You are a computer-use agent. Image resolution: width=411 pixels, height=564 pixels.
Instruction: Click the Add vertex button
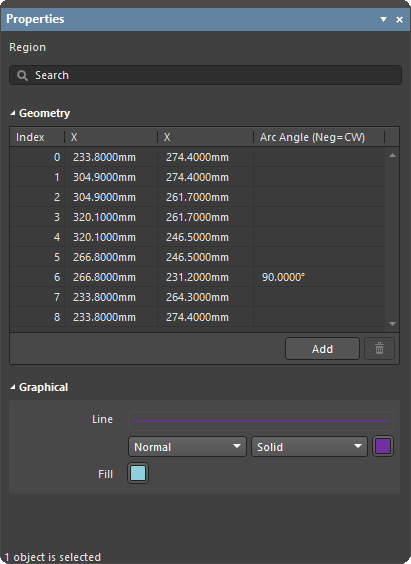click(x=322, y=349)
